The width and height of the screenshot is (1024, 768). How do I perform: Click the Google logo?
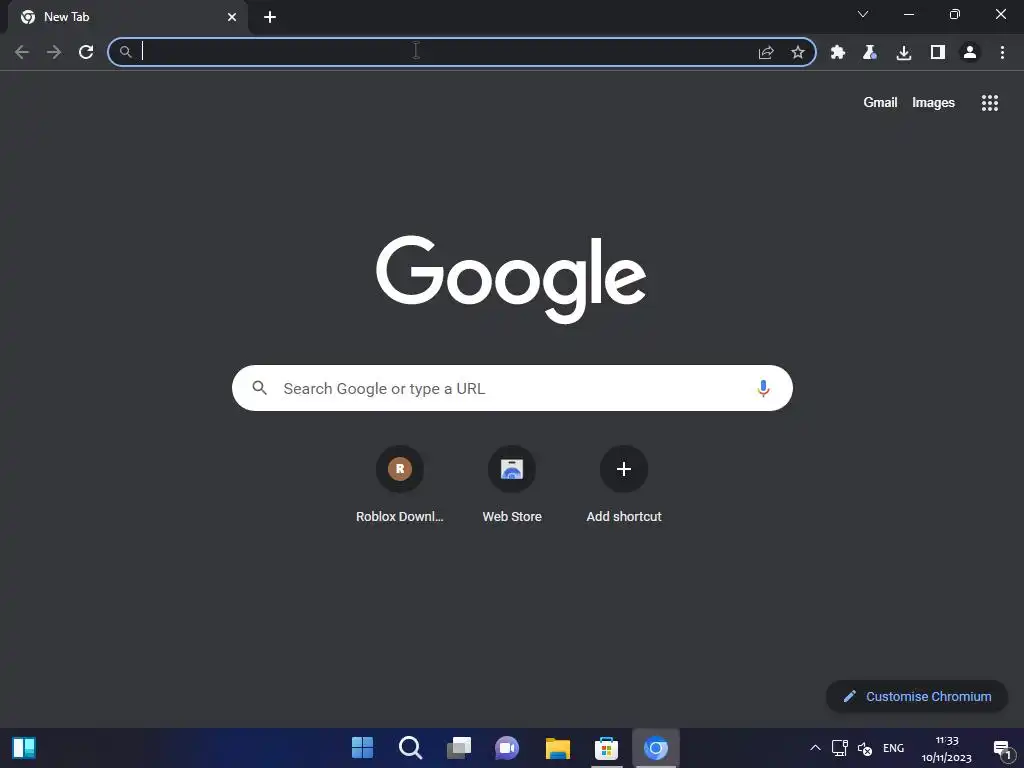[x=511, y=279]
